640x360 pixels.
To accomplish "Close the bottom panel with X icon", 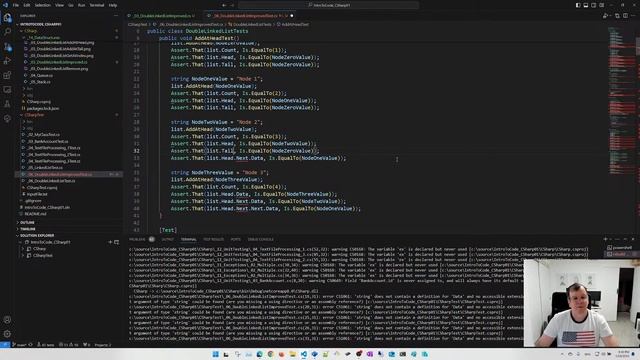I will point(633,239).
